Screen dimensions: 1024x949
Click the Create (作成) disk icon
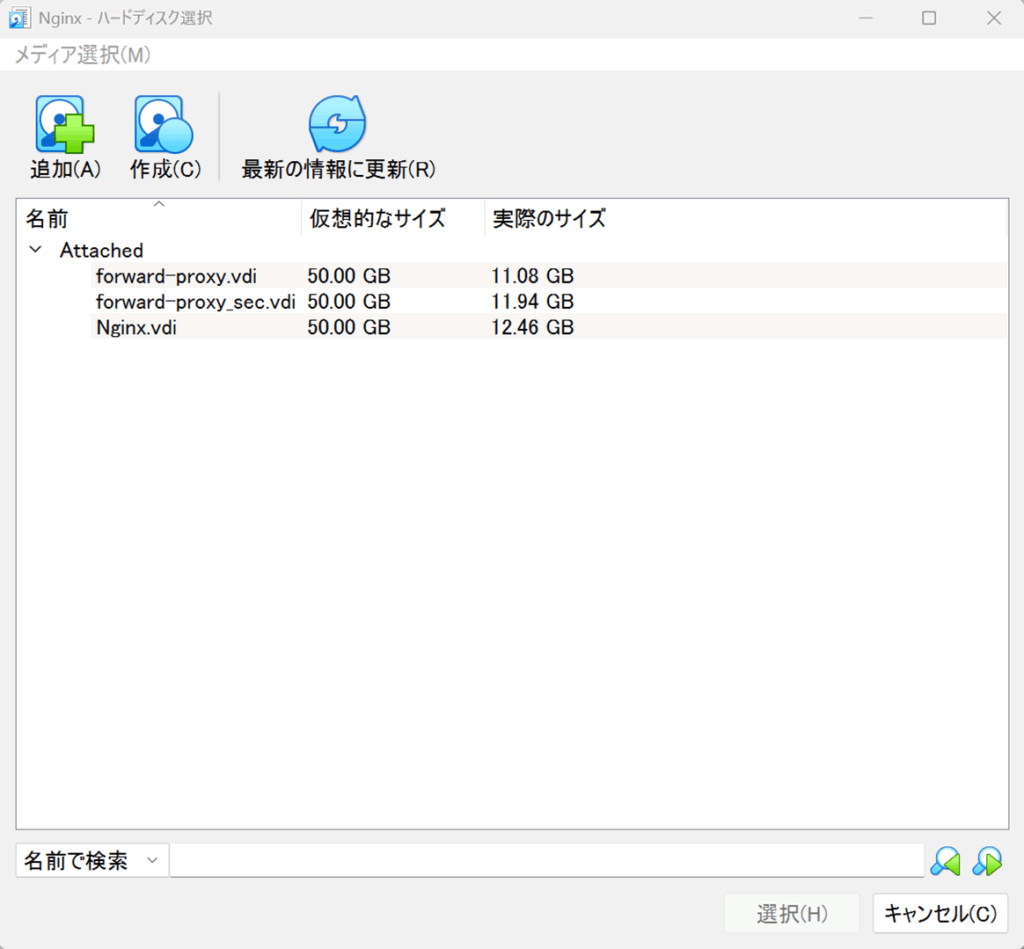164,125
